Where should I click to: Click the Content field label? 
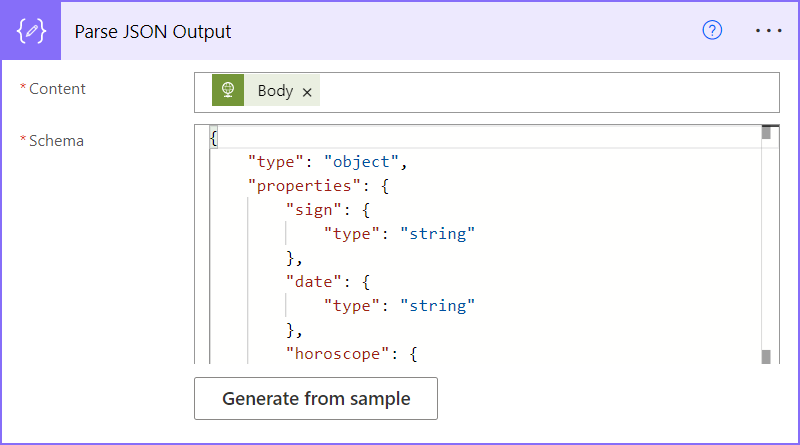(57, 89)
